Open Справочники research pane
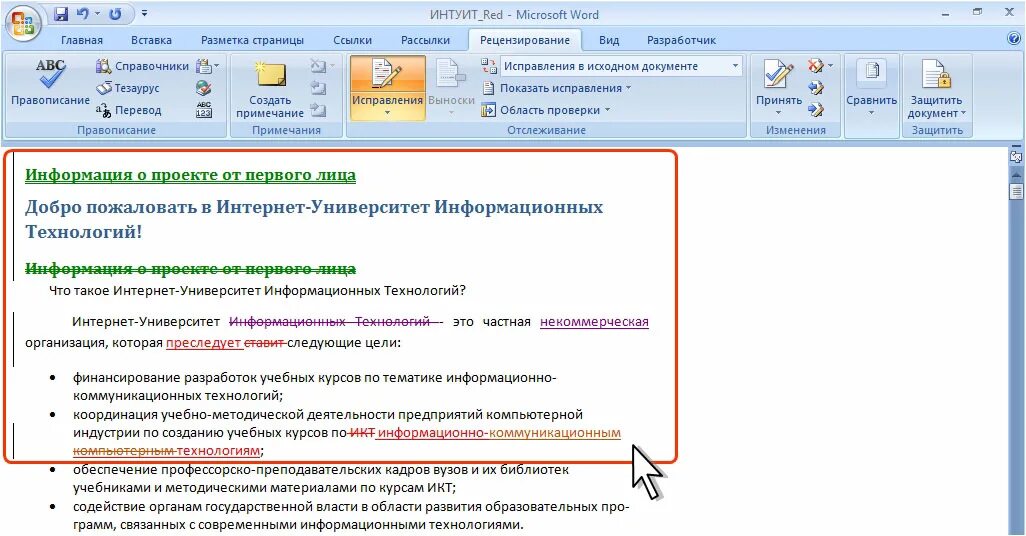The image size is (1026, 536). coord(142,66)
